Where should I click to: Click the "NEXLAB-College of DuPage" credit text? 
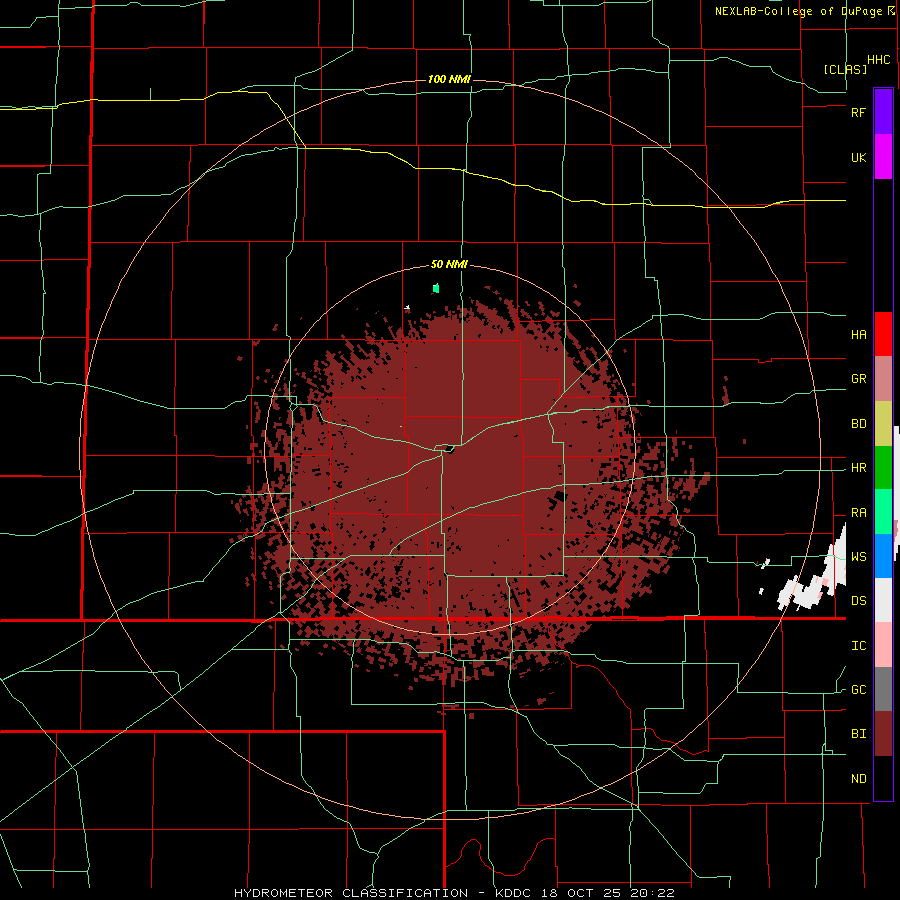click(798, 11)
